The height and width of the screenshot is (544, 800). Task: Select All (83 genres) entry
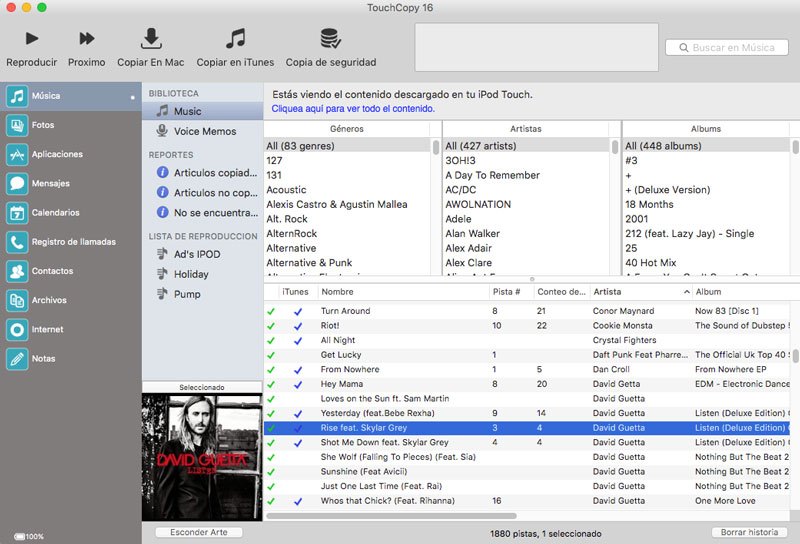click(x=347, y=146)
